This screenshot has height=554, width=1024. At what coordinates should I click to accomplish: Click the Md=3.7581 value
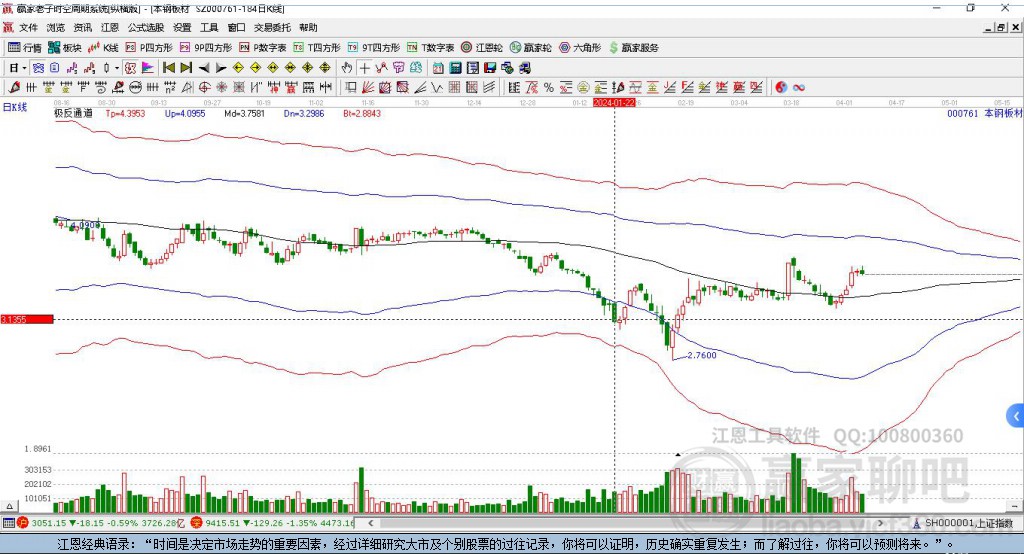[x=244, y=113]
